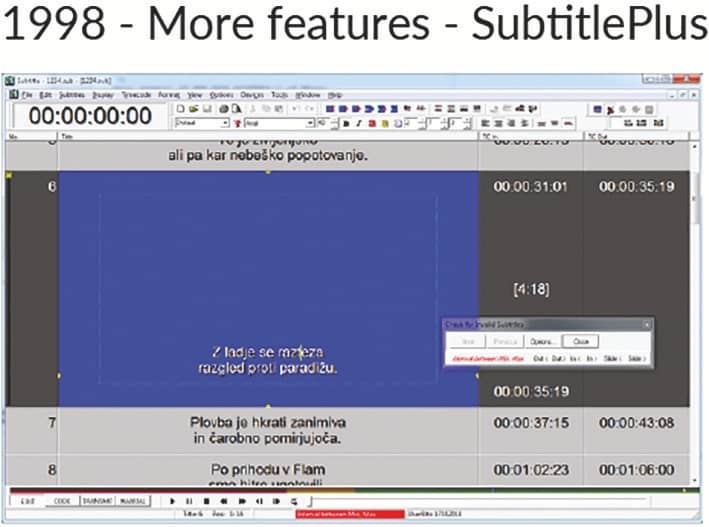This screenshot has width=709, height=527.
Task: Open the font name dropdown
Action: point(279,123)
